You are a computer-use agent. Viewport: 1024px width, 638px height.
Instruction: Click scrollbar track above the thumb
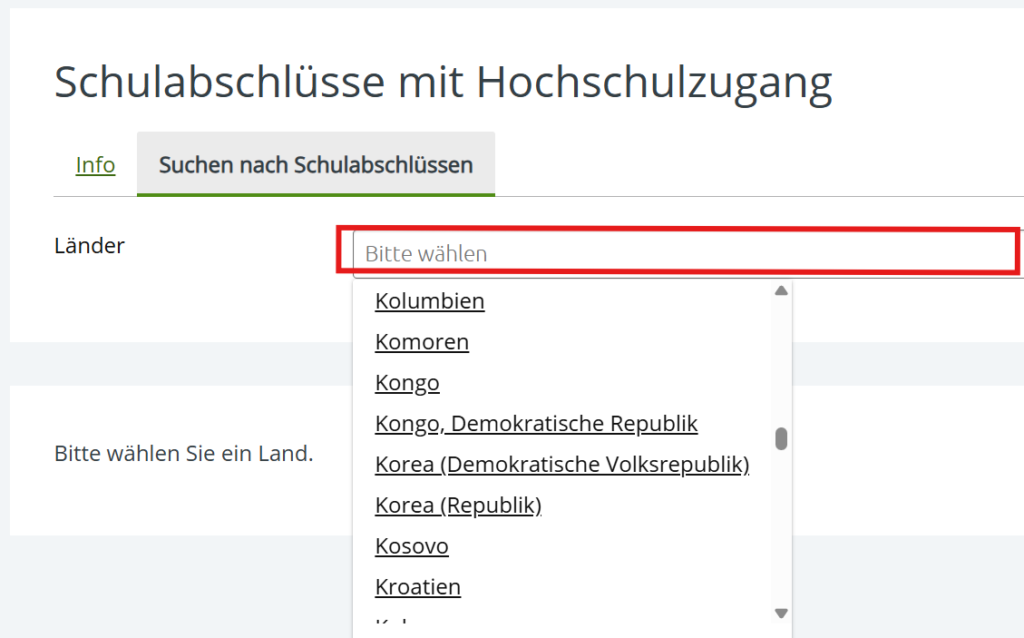tap(782, 360)
